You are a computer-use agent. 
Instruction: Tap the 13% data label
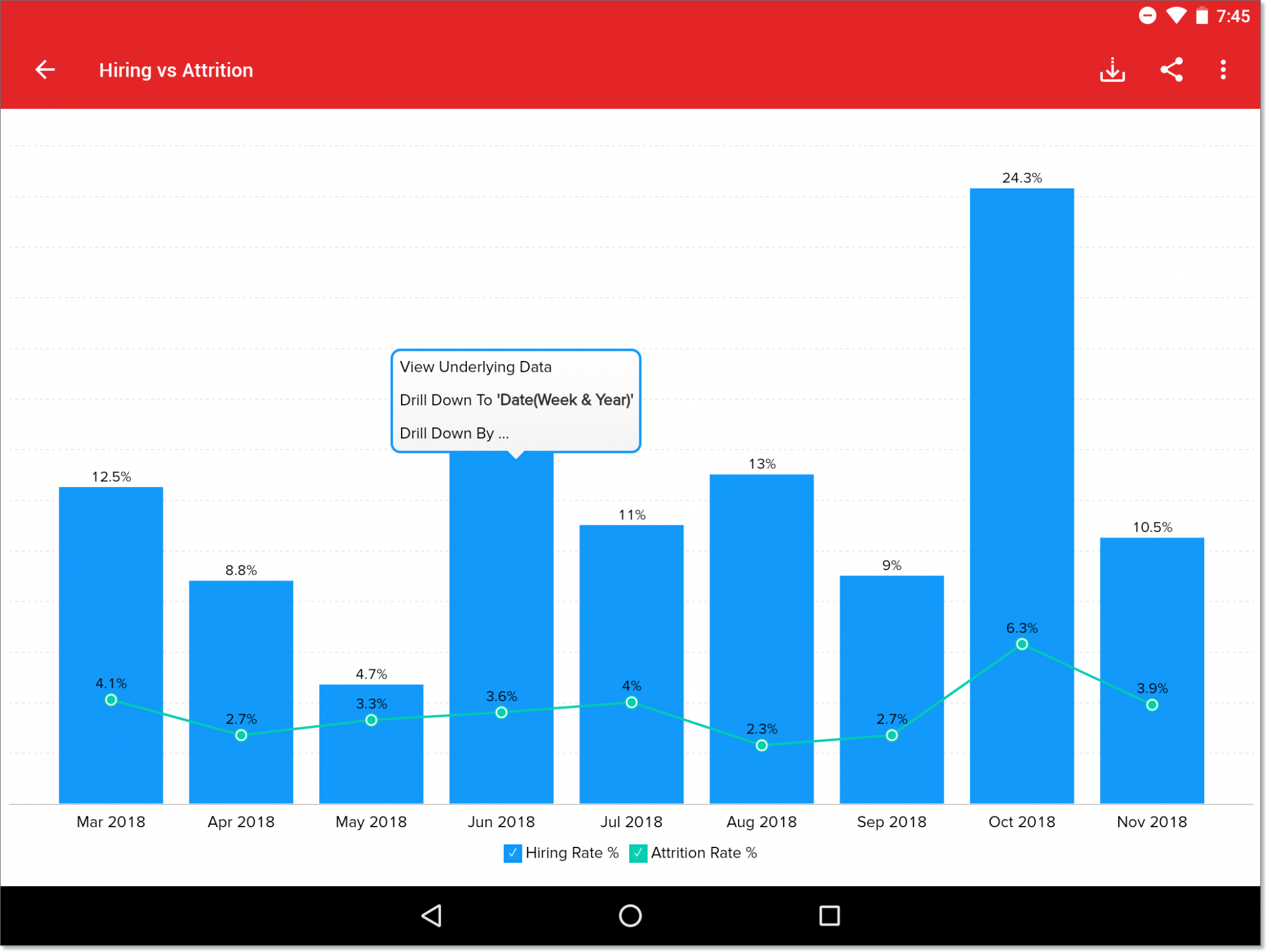[762, 464]
